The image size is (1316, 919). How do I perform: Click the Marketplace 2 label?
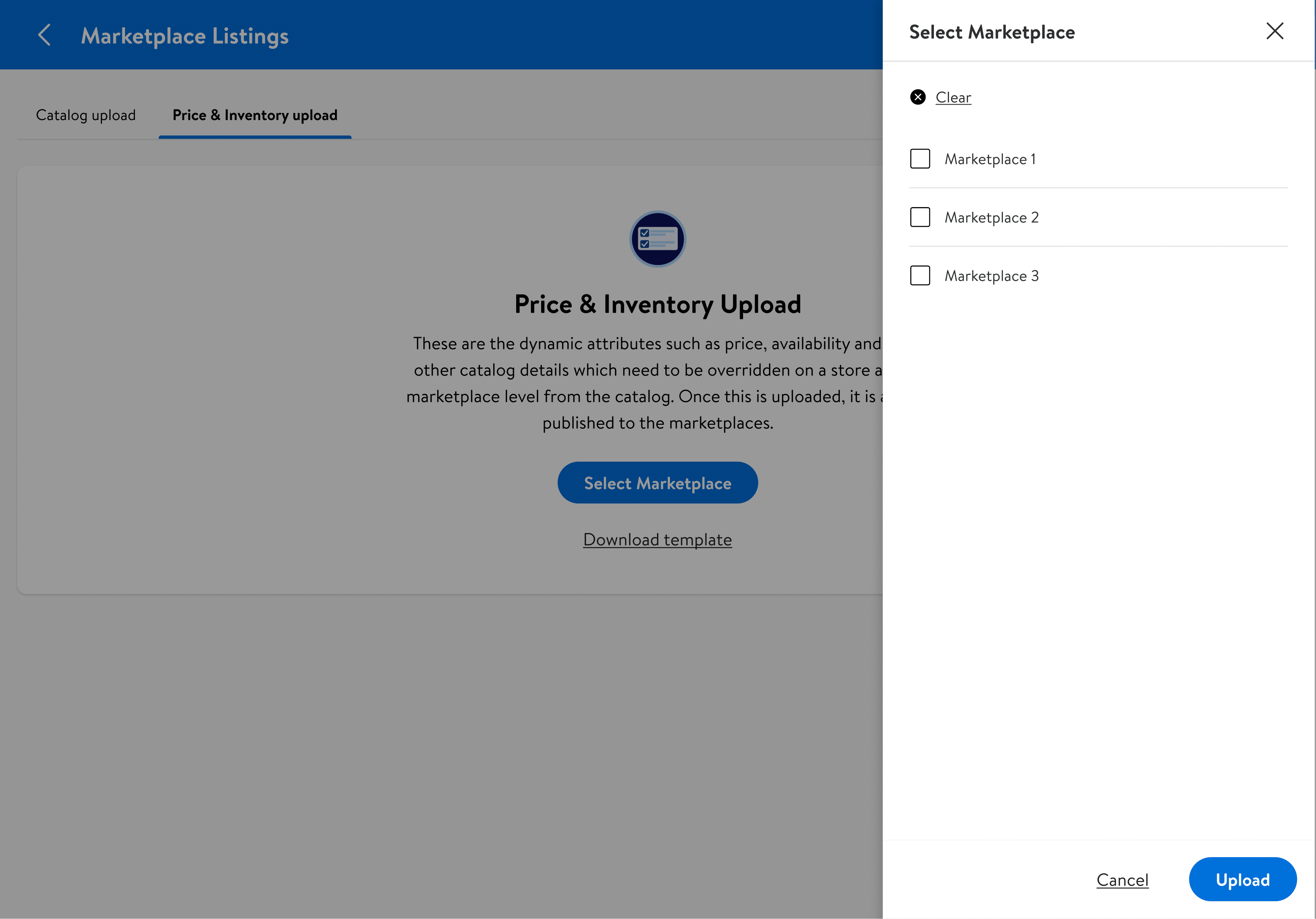(991, 218)
